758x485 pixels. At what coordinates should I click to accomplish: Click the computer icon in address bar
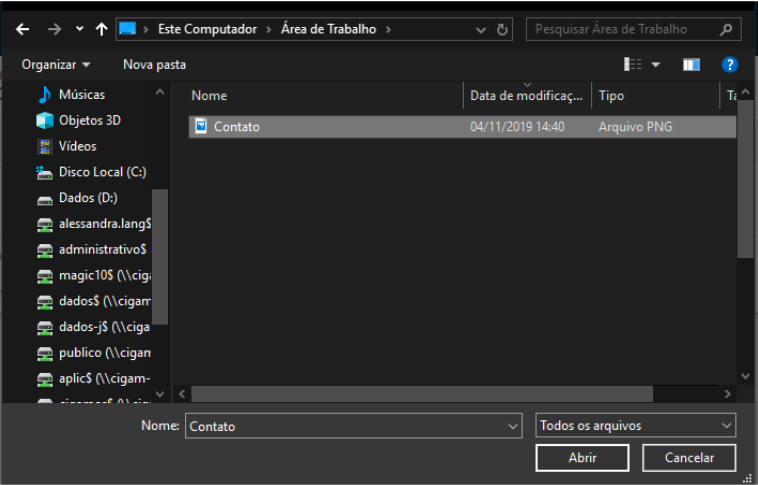tap(127, 29)
